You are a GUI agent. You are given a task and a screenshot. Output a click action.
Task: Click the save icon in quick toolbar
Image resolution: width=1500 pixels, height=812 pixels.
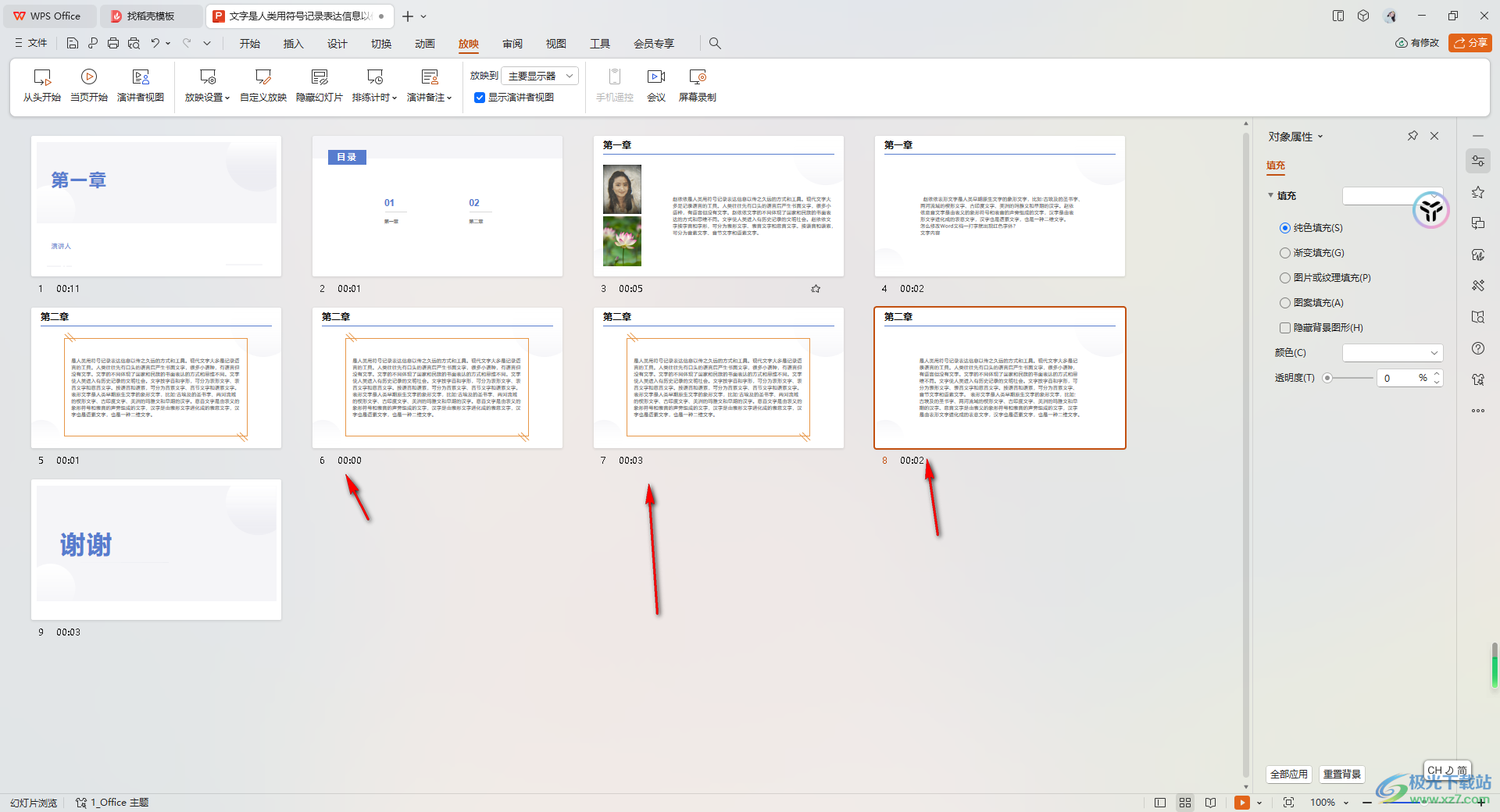[73, 43]
